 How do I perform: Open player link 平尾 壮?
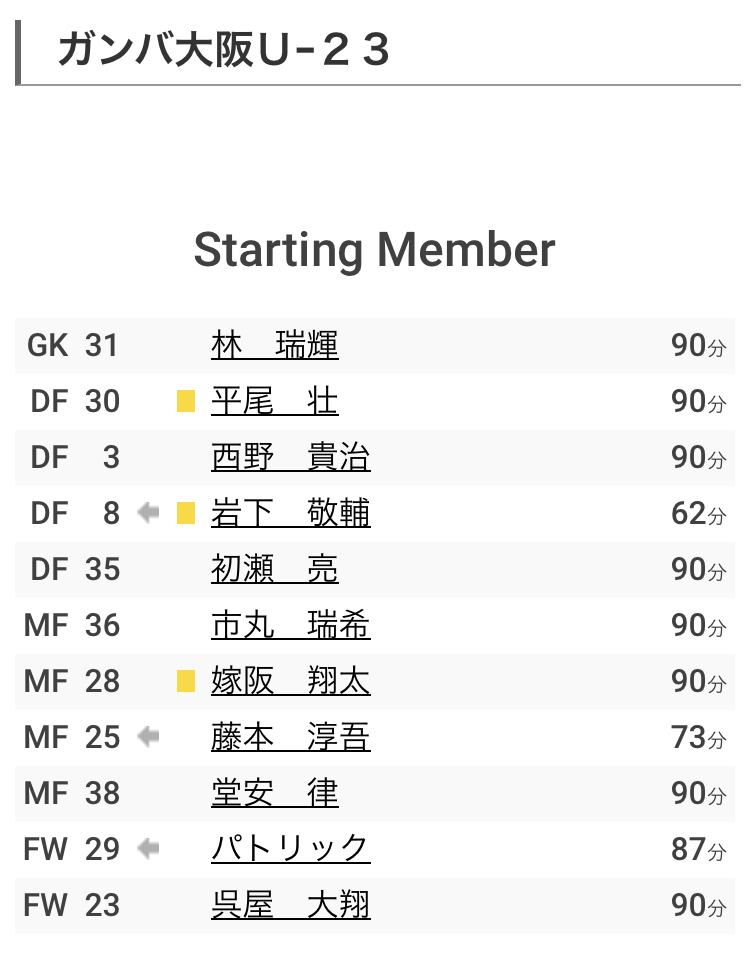[x=275, y=401]
